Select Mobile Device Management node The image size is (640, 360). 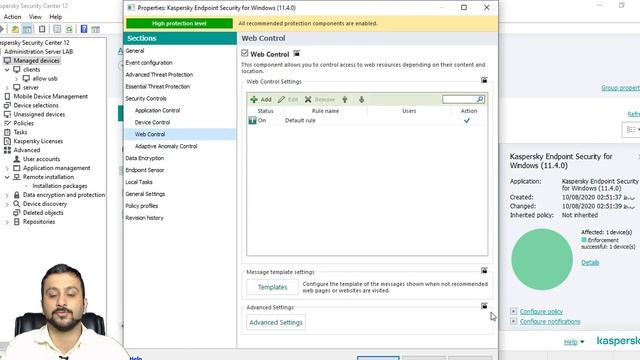(x=51, y=96)
